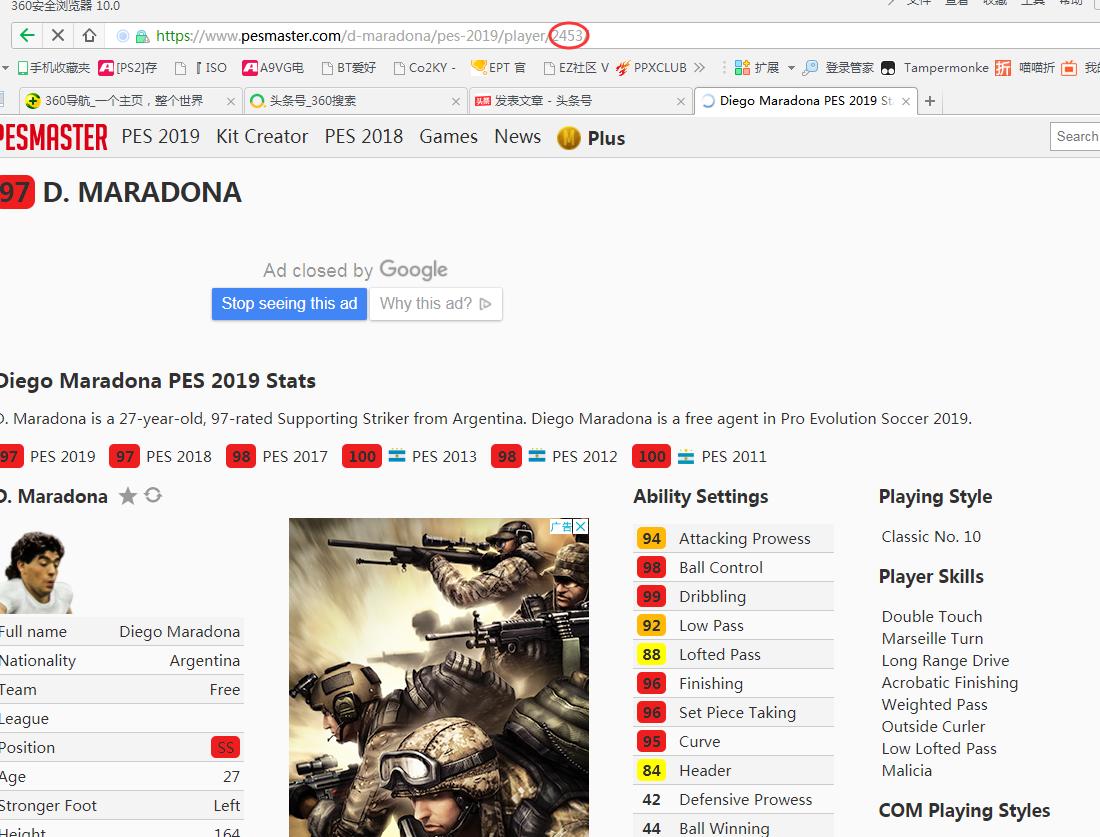1100x837 pixels.
Task: Click the PESMASTER site logo
Action: pyautogui.click(x=53, y=137)
